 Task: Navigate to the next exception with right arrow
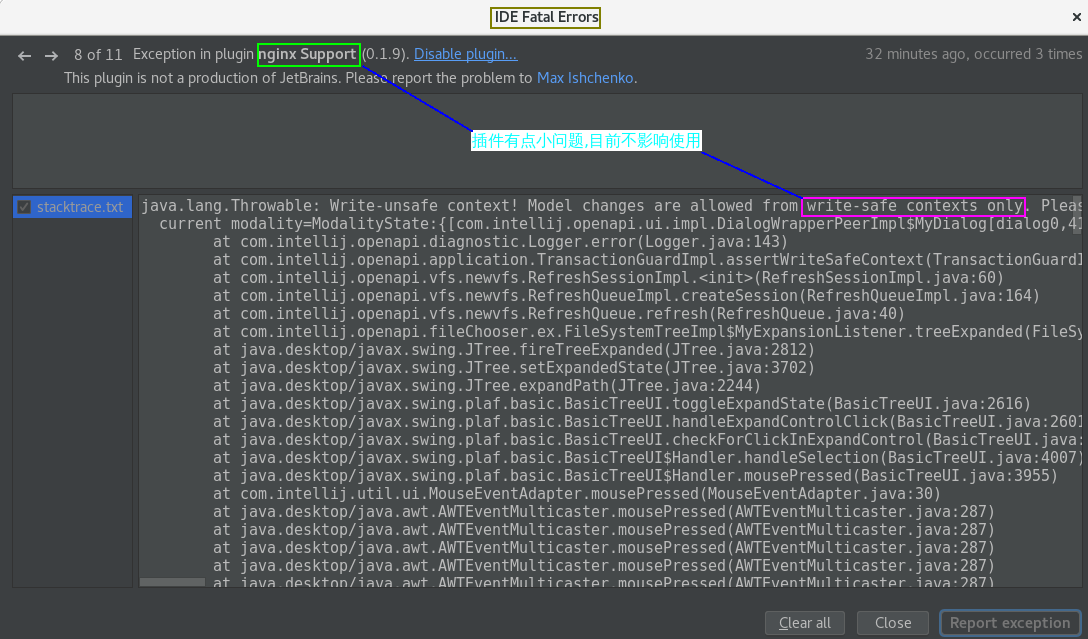pos(50,55)
